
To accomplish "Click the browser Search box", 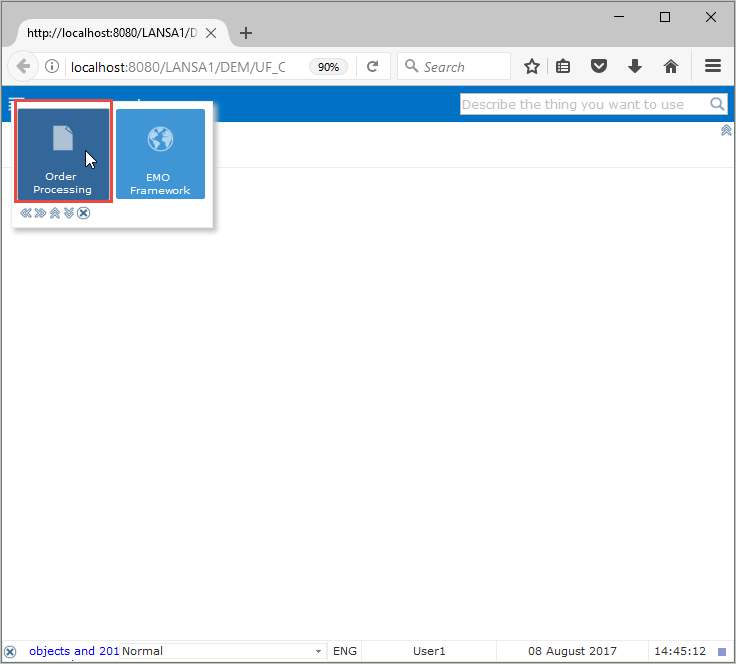I will click(x=454, y=67).
